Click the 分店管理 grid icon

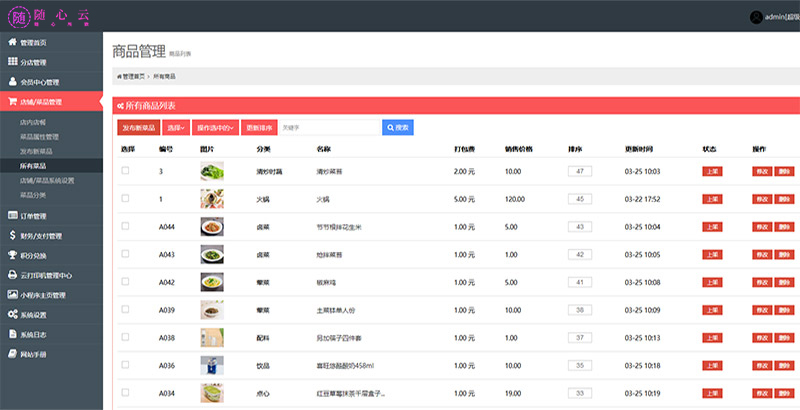(x=12, y=62)
